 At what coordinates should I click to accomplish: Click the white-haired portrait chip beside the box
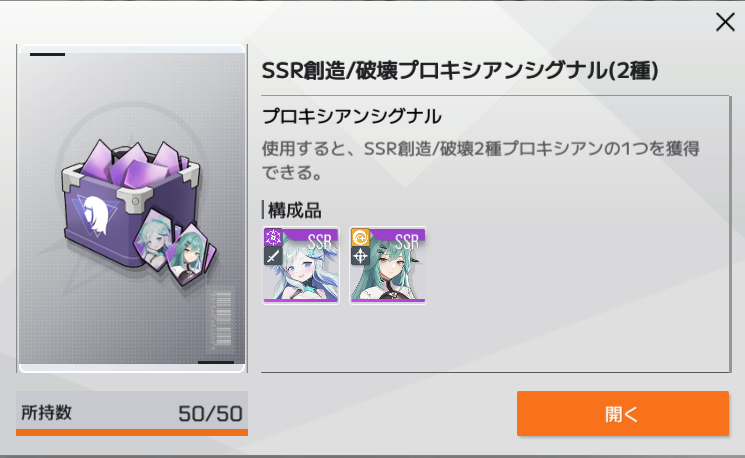click(x=155, y=239)
